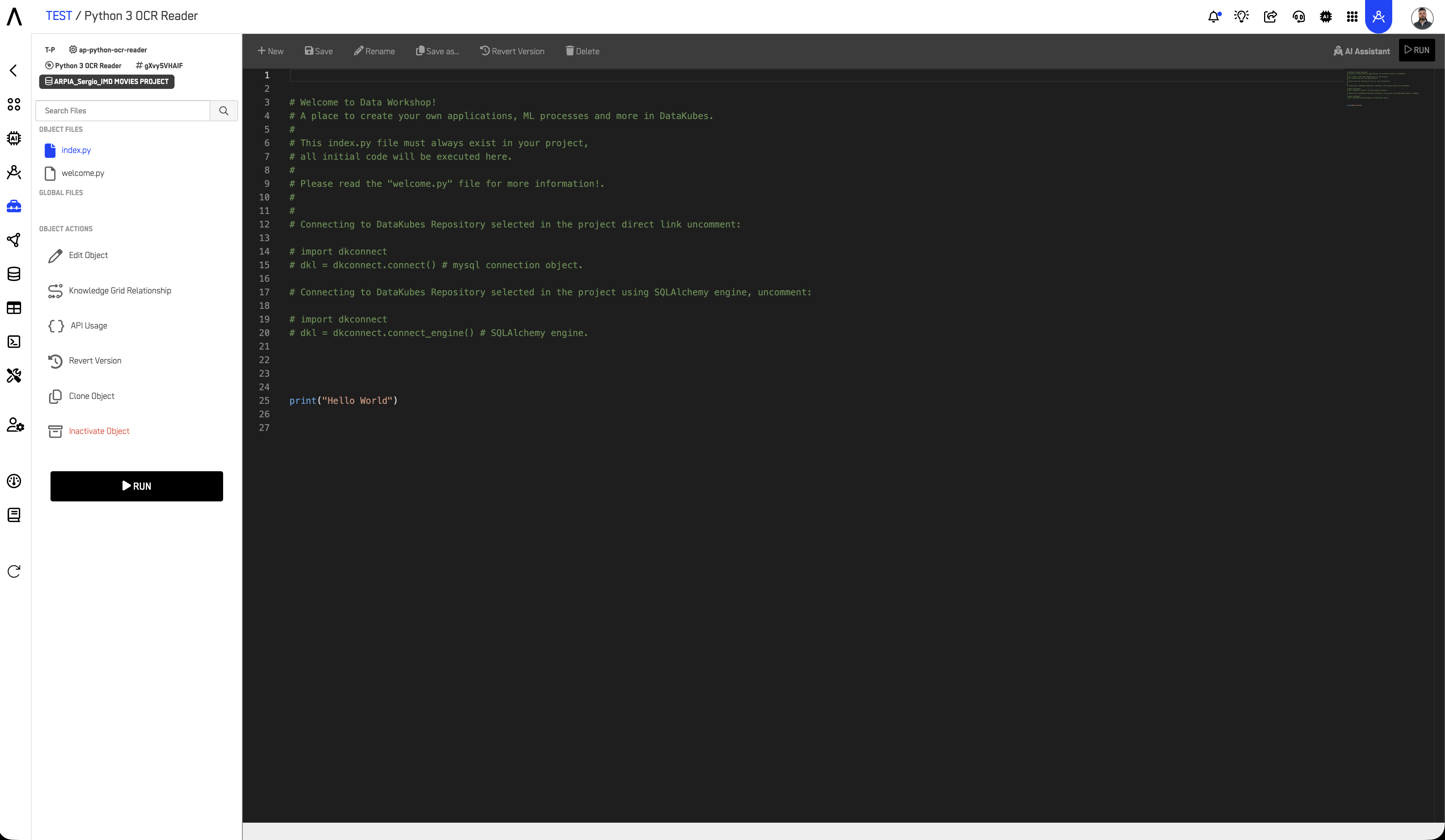The height and width of the screenshot is (840, 1445).
Task: Open welcome.py file
Action: [x=83, y=173]
